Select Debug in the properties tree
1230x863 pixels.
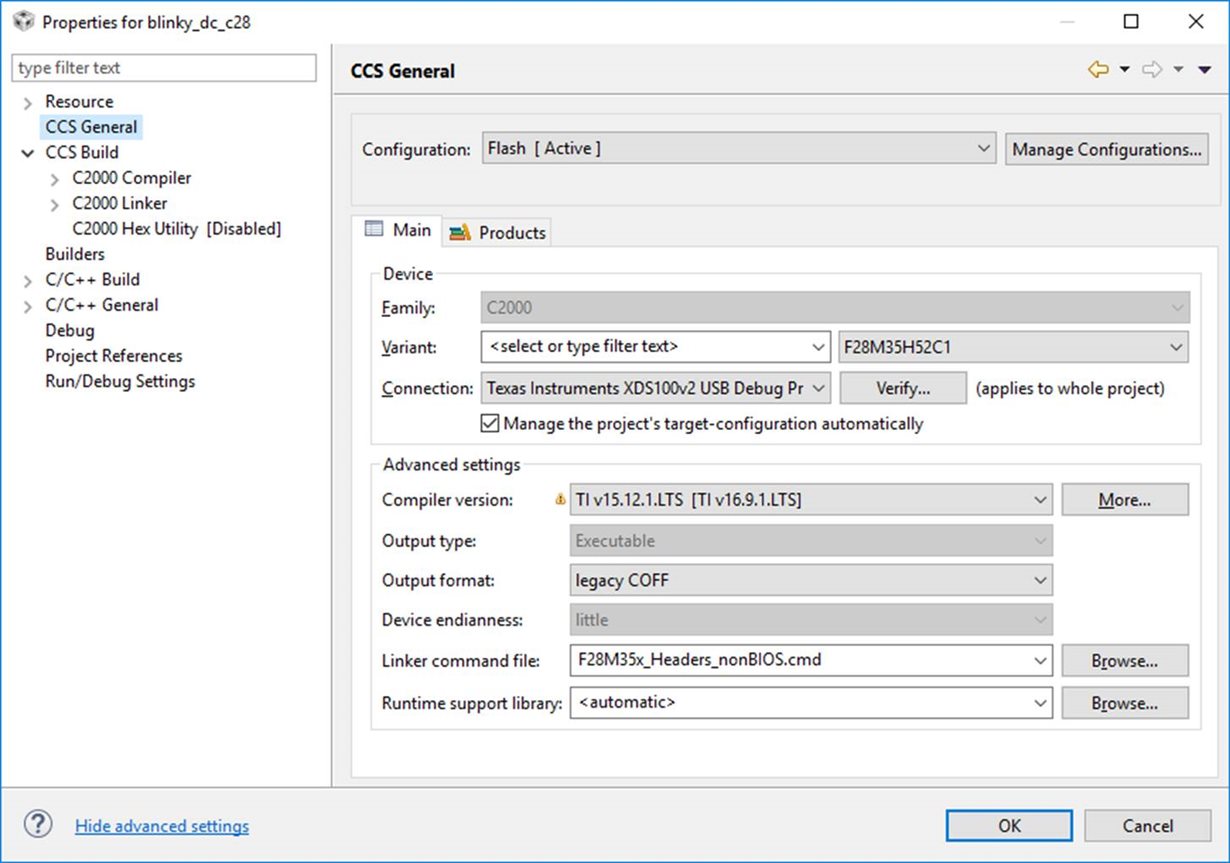pyautogui.click(x=70, y=331)
